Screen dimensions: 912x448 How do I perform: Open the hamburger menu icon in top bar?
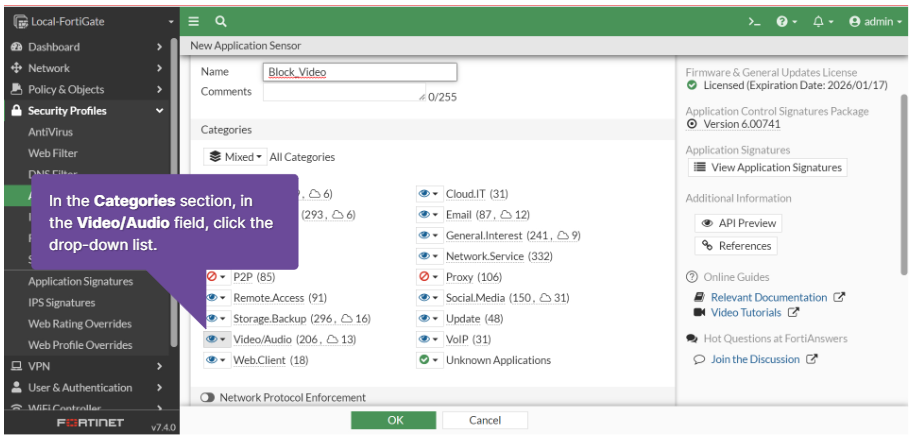[194, 22]
